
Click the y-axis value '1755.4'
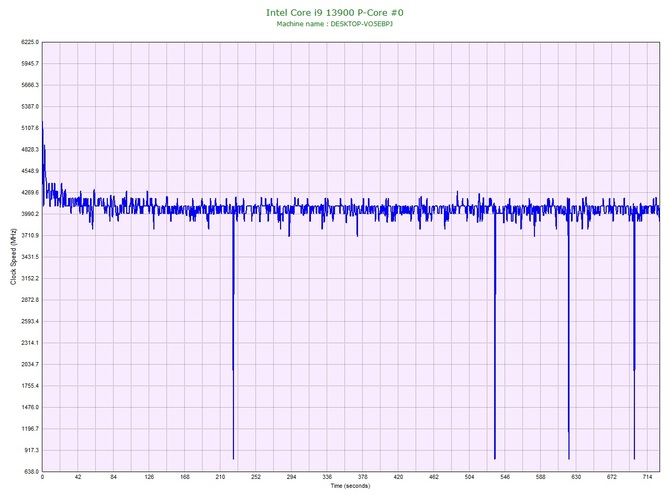(x=30, y=386)
